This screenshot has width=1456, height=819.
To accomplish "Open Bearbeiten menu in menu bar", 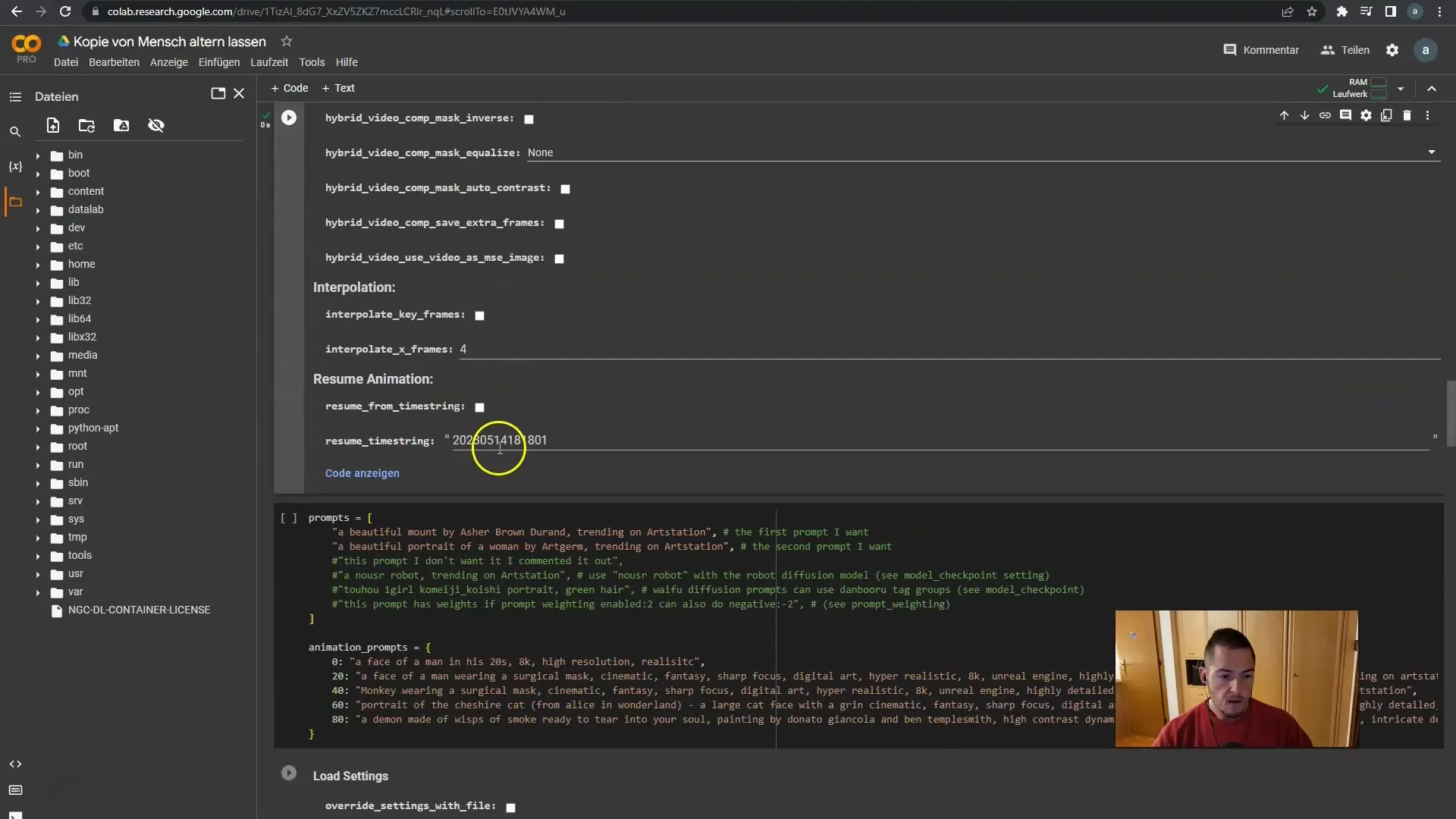I will 113,62.
